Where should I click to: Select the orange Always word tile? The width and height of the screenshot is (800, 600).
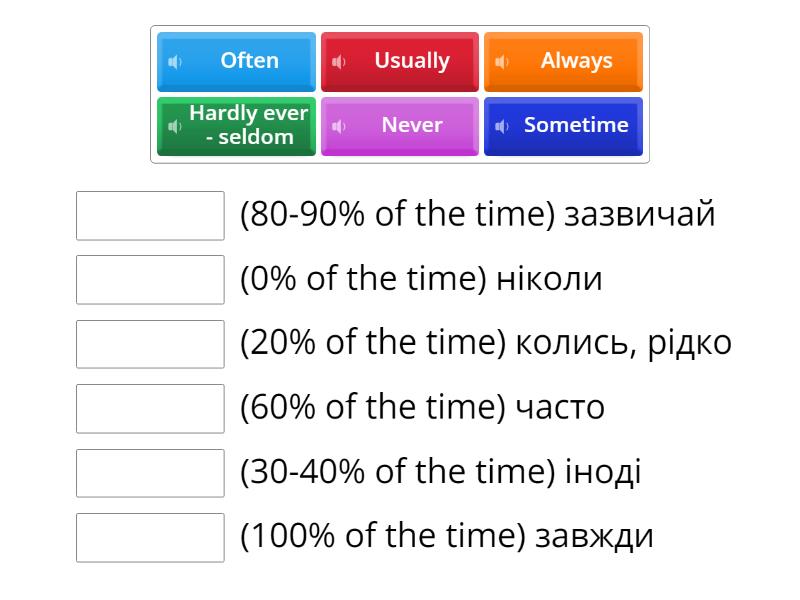578,61
